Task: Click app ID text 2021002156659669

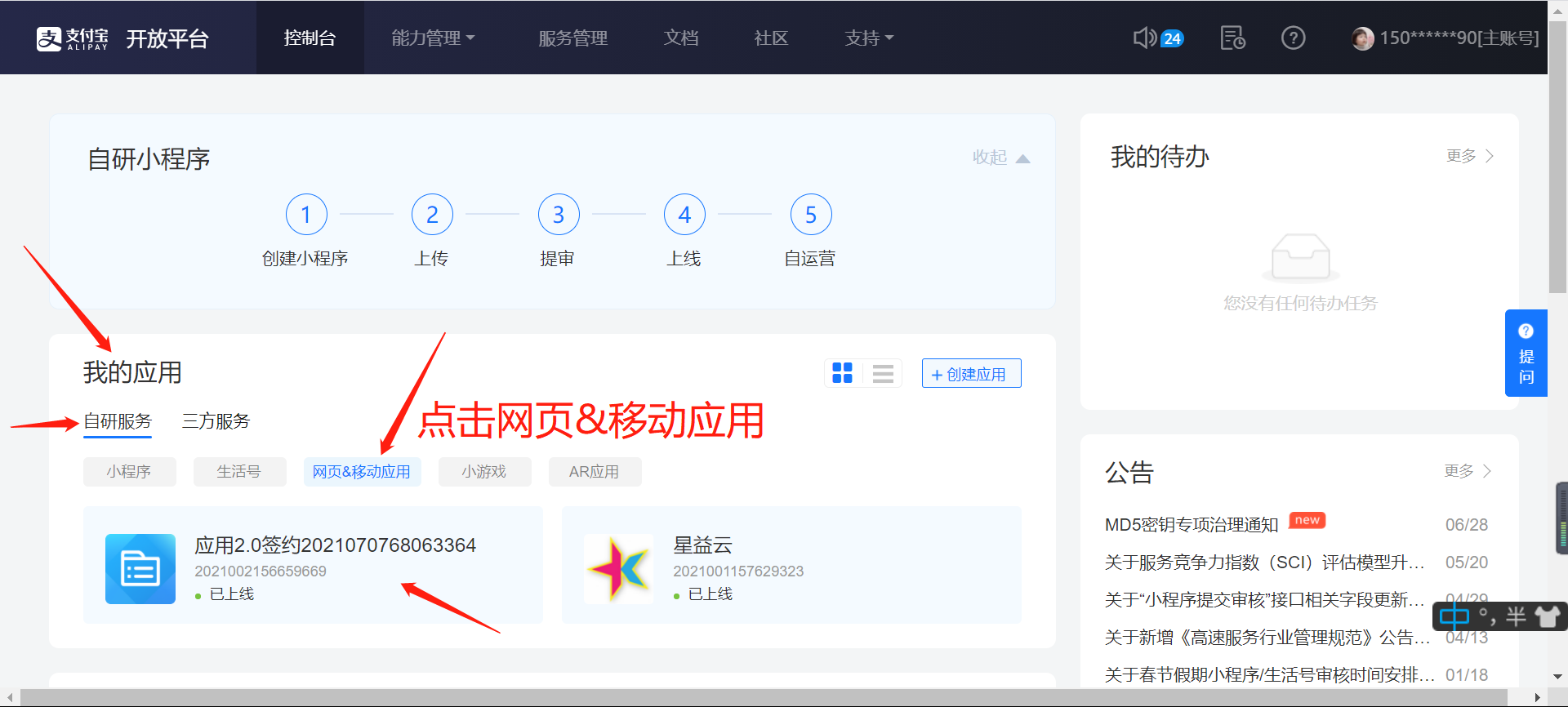Action: coord(261,571)
